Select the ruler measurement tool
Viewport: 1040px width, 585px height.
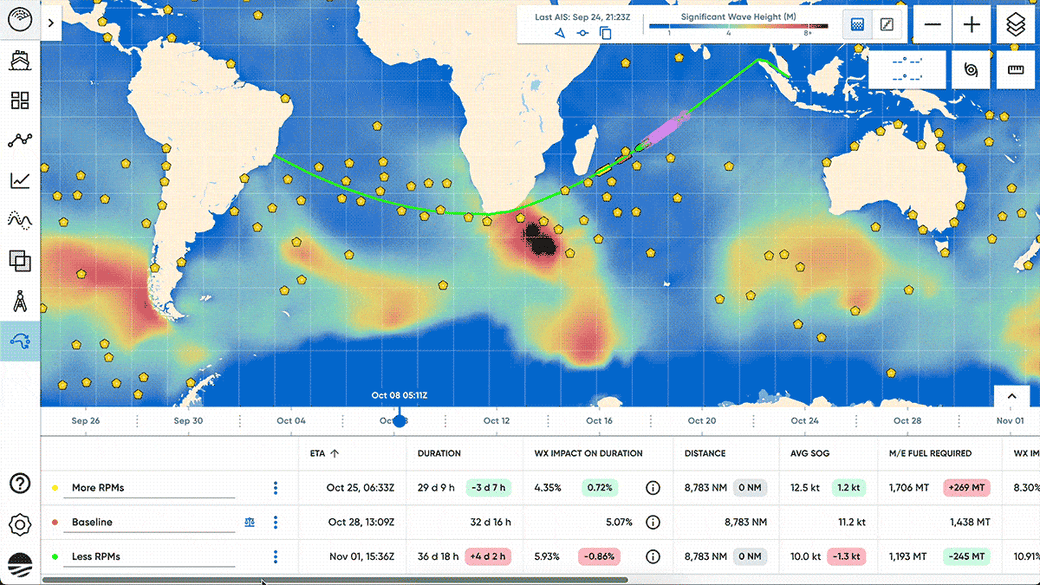1016,70
